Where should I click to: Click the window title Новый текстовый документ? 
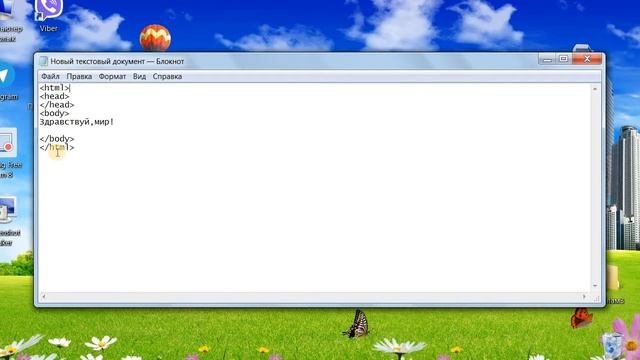(98, 61)
